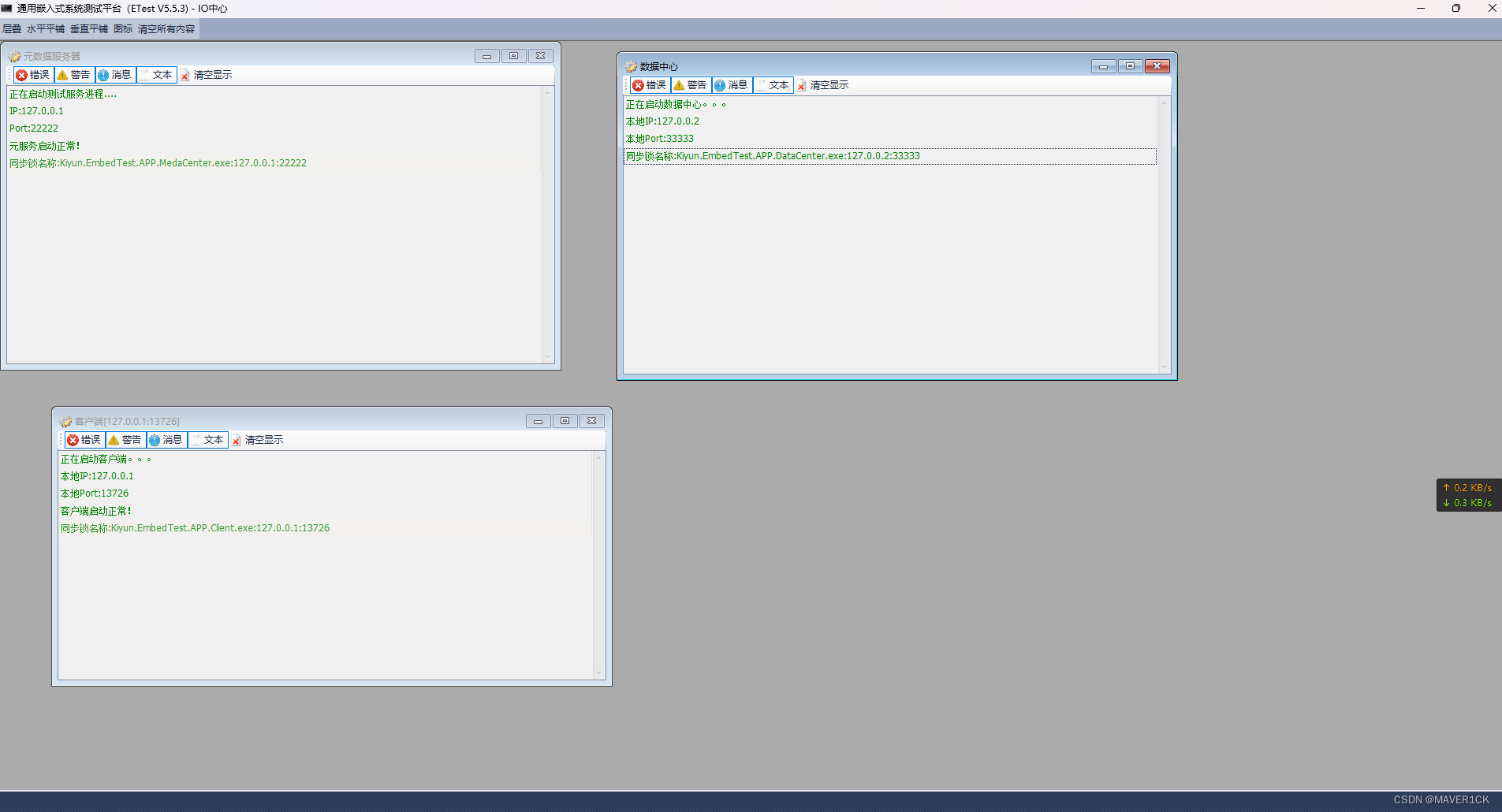Click 清空显示 in 数据中心 window
1502x812 pixels.
(823, 85)
